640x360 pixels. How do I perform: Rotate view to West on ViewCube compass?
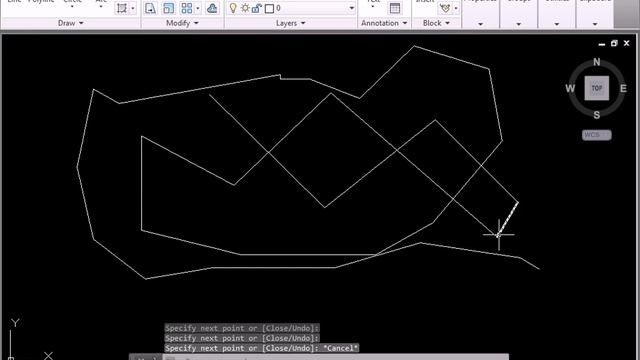pyautogui.click(x=570, y=89)
